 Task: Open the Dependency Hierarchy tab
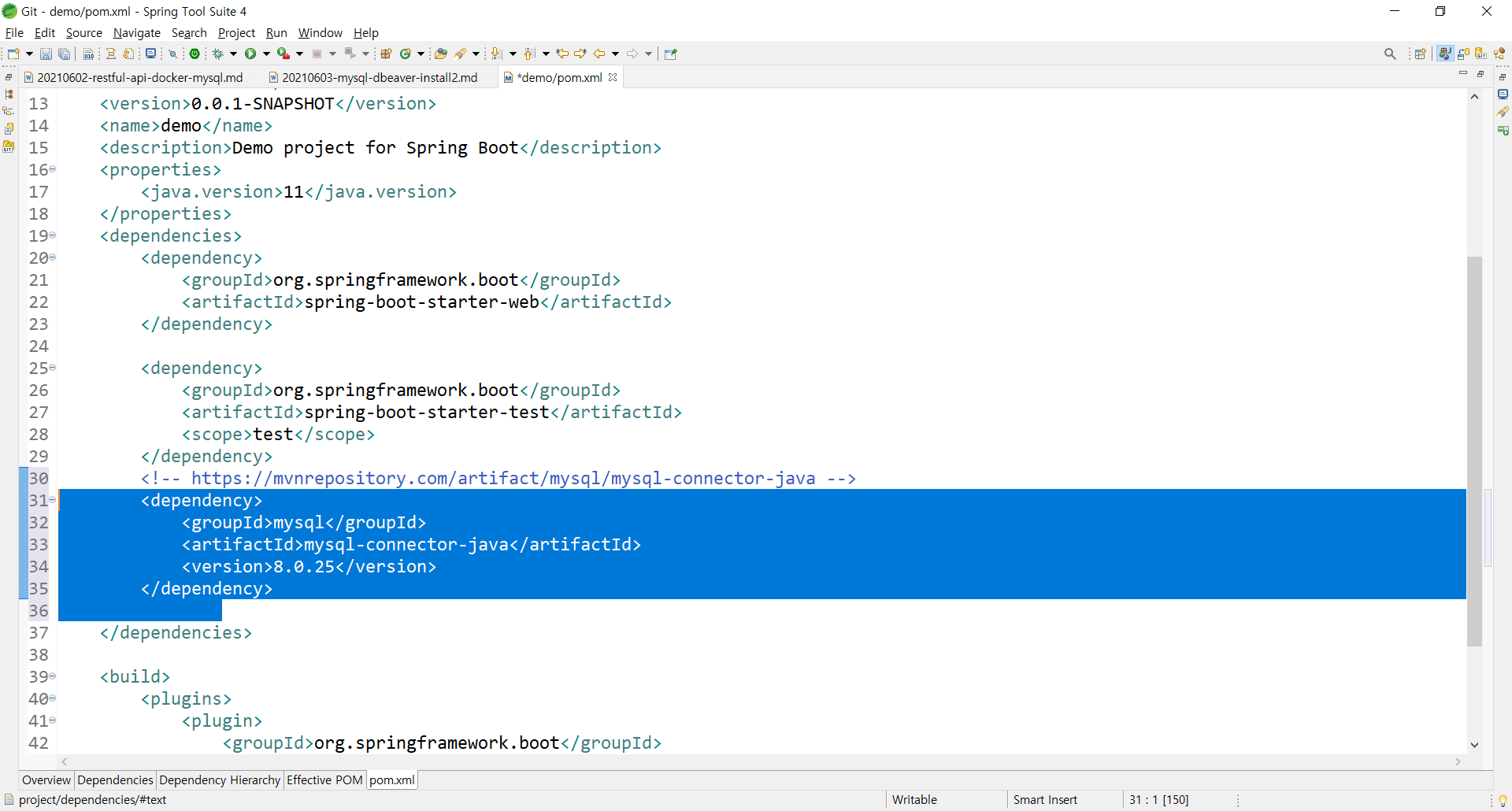(x=220, y=780)
